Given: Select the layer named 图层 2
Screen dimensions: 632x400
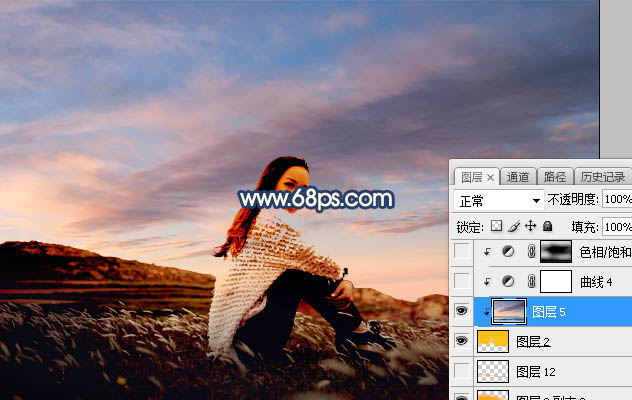Looking at the screenshot, I should pos(533,342).
